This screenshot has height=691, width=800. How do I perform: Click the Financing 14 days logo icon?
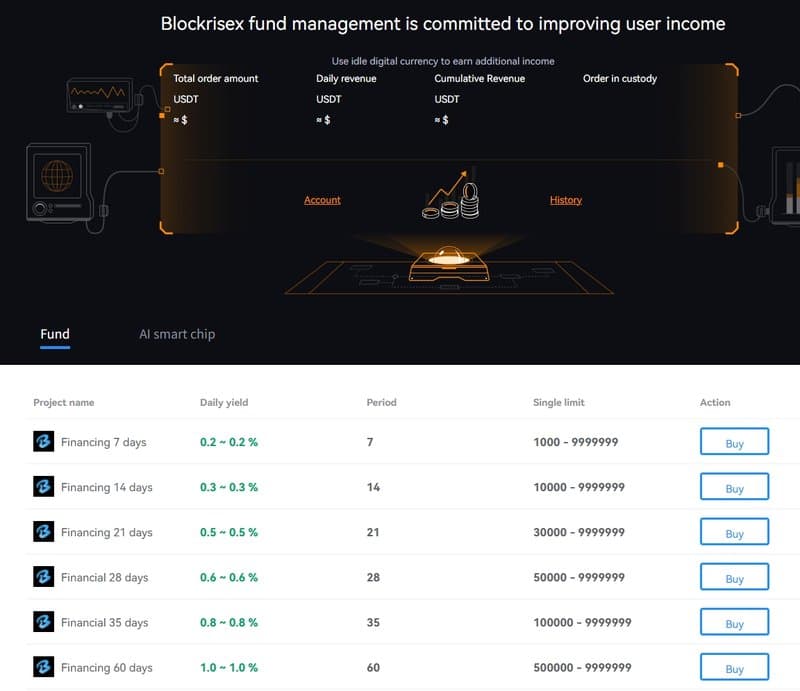(43, 486)
